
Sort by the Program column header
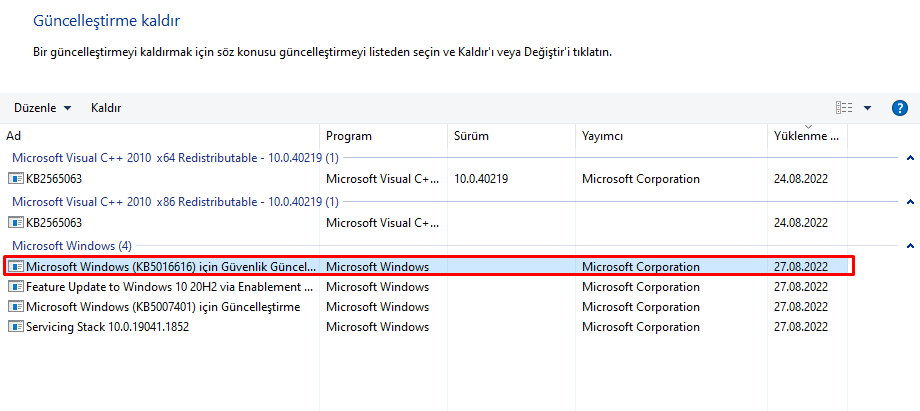[x=384, y=136]
